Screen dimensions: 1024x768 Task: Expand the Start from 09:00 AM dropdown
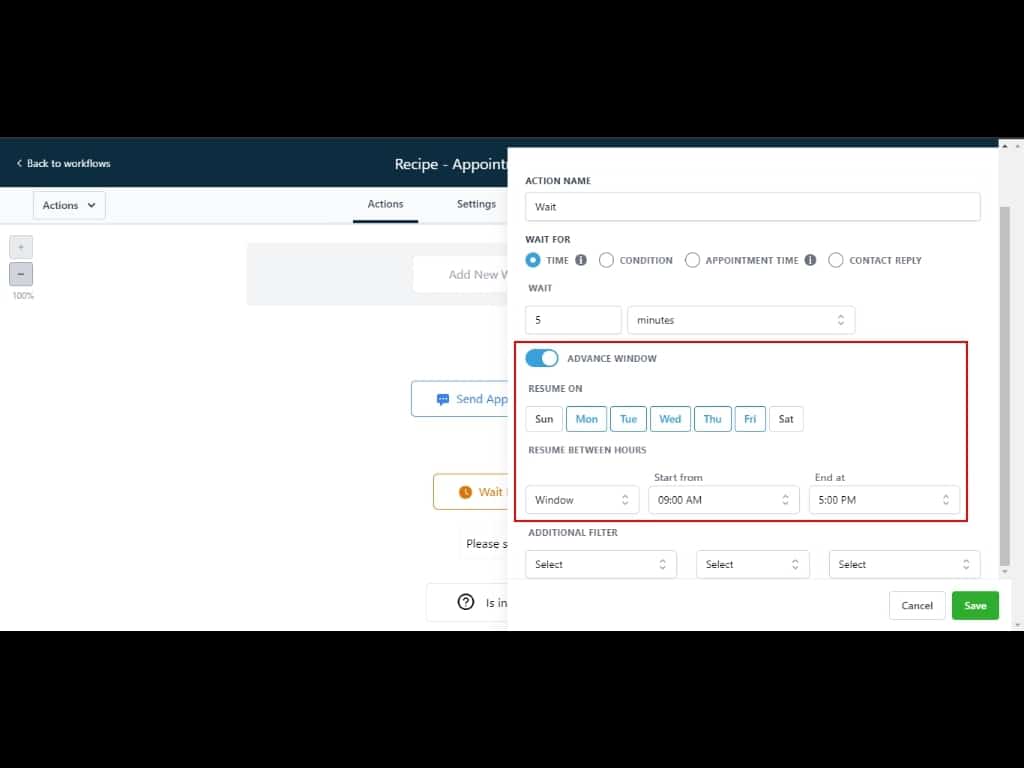pos(723,500)
